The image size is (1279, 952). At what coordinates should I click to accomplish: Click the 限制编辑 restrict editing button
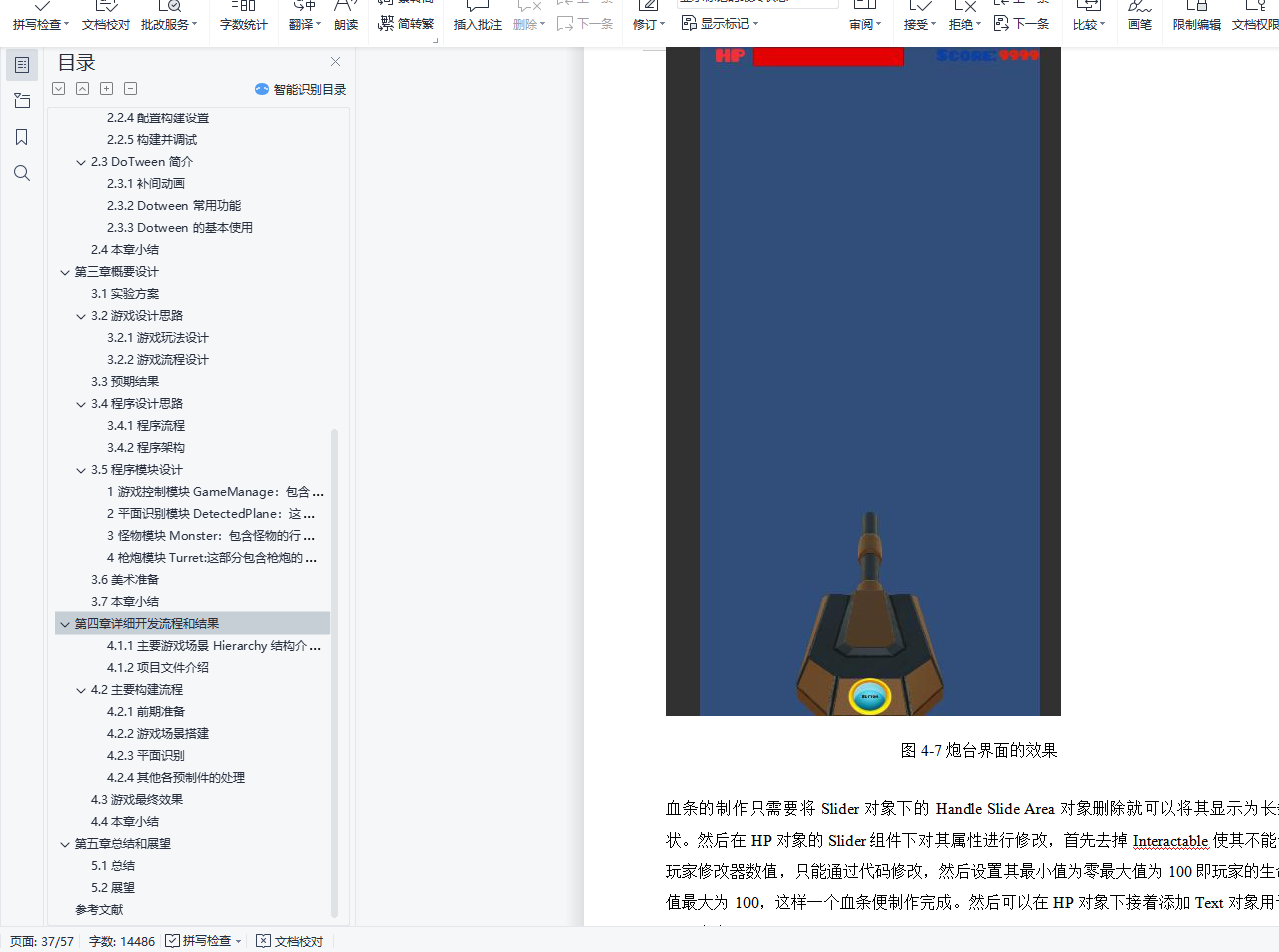(x=1196, y=24)
